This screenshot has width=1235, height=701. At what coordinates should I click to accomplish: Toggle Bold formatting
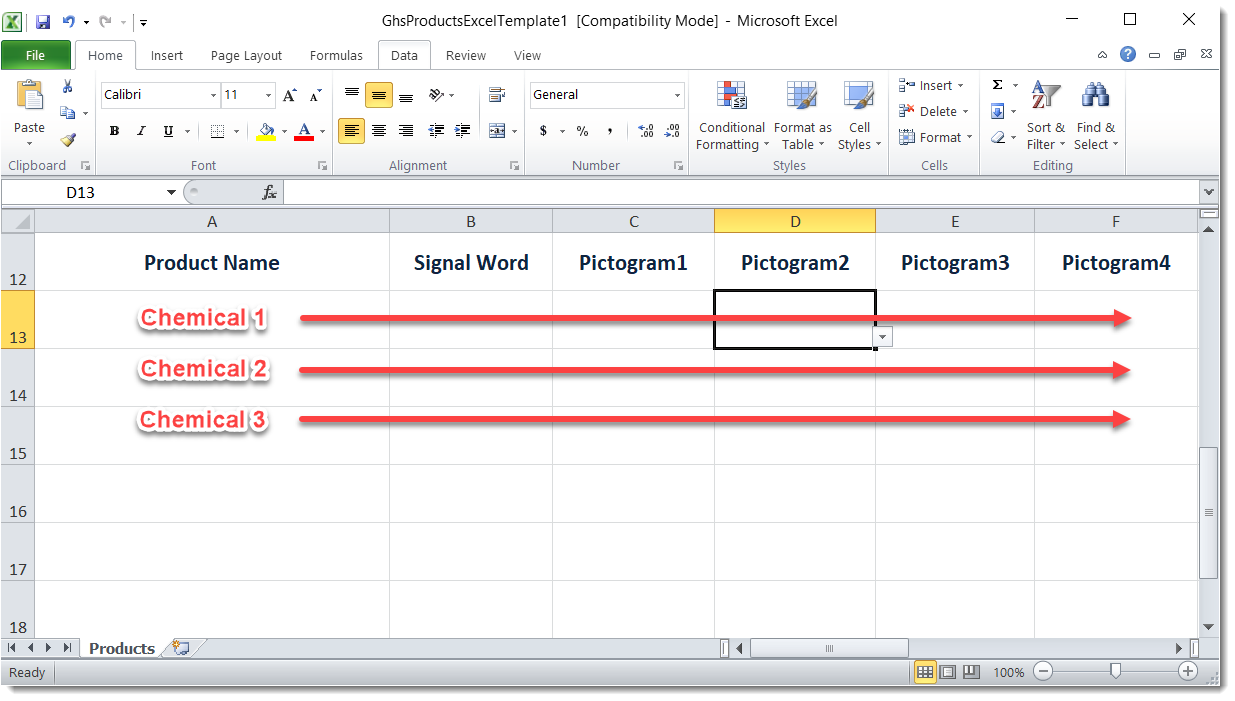point(114,131)
